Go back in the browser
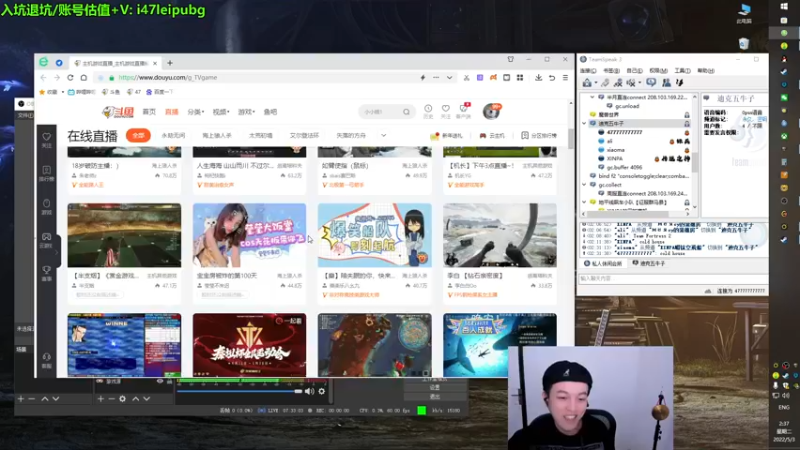Viewport: 800px width, 450px height. [43, 78]
